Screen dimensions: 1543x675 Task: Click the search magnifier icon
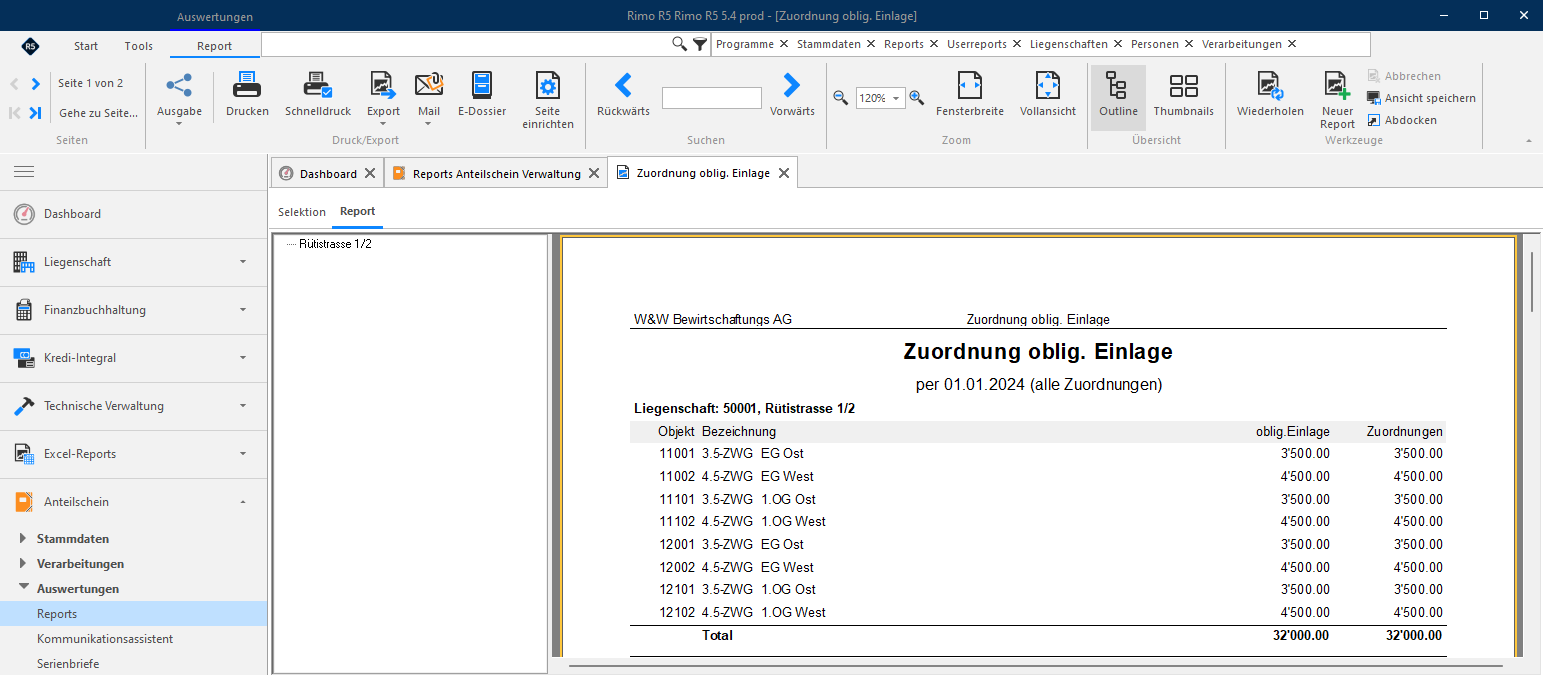click(x=679, y=44)
